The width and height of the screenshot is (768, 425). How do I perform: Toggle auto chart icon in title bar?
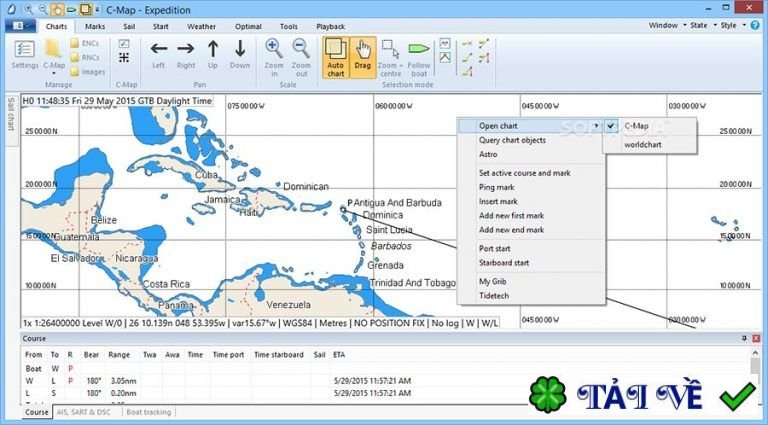(86, 9)
